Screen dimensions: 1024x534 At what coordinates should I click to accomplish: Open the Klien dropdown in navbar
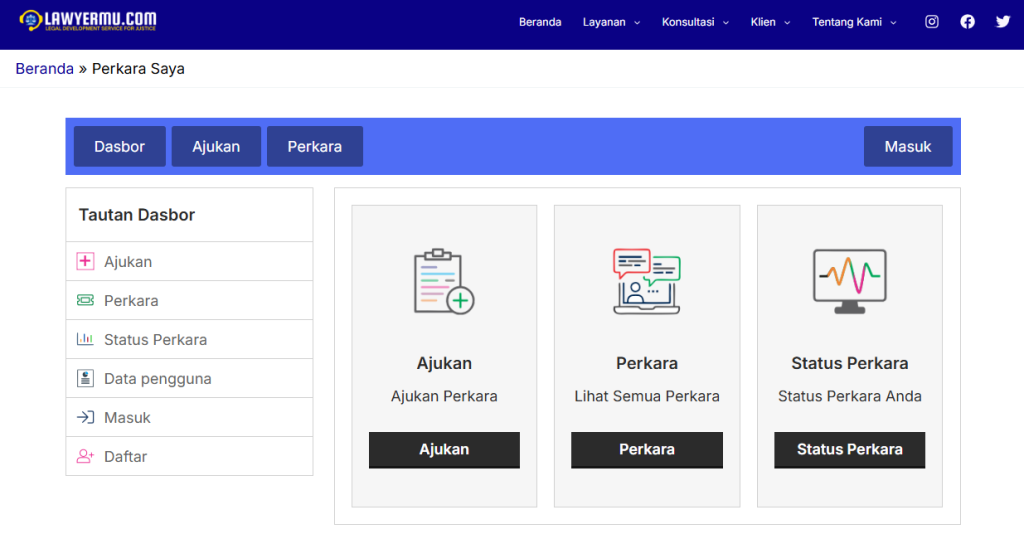click(x=770, y=22)
